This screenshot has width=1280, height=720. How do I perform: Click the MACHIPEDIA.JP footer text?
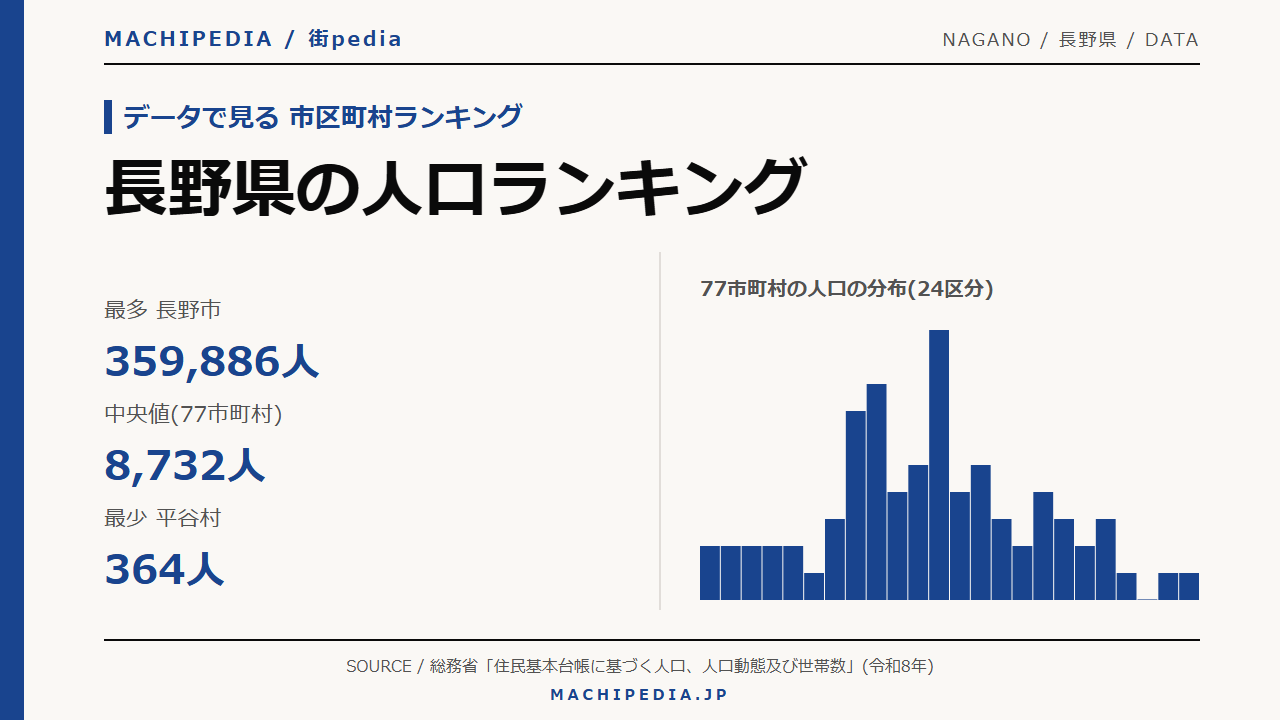(x=640, y=694)
